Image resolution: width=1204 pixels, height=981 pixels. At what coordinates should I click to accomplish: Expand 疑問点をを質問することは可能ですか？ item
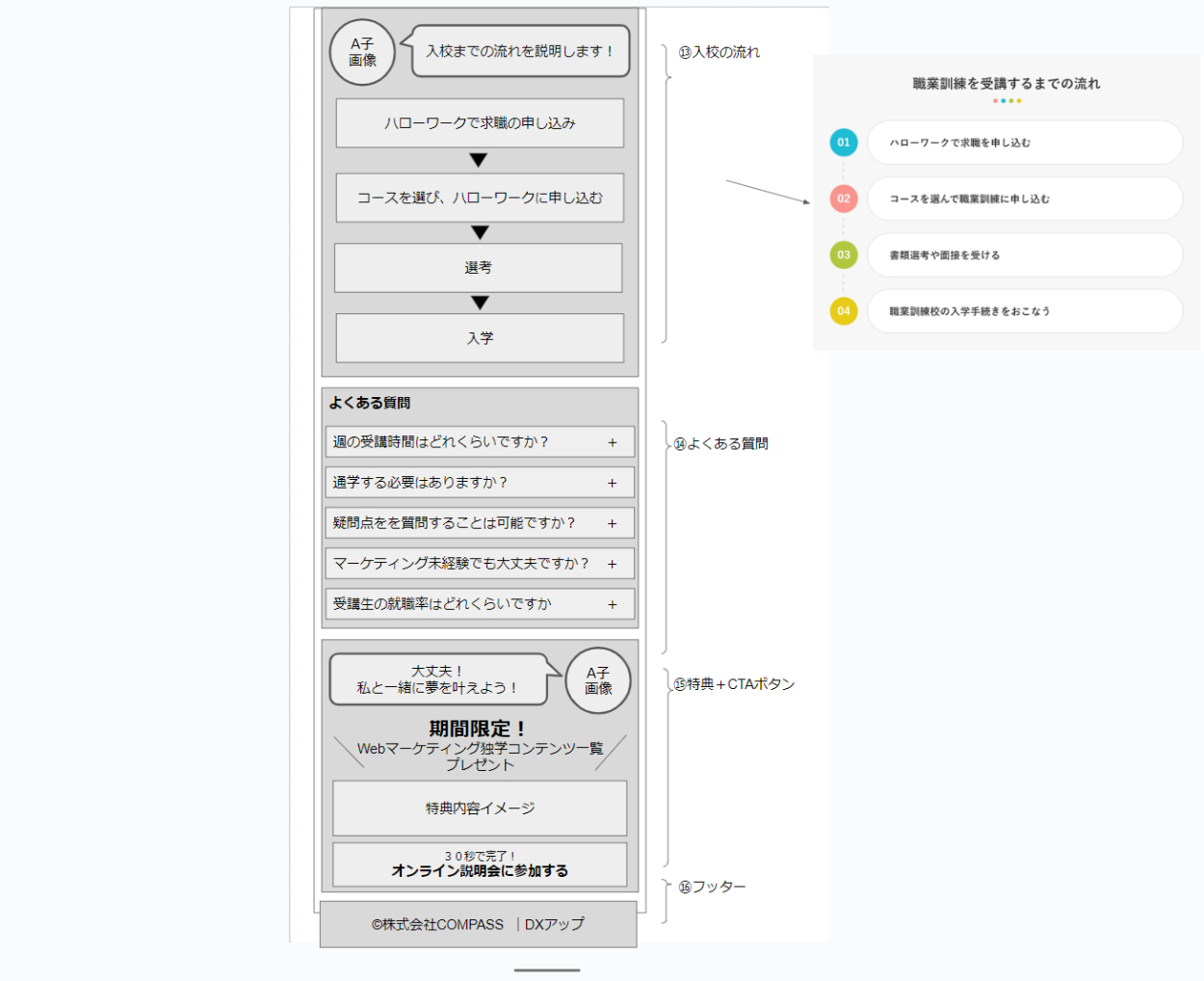pyautogui.click(x=612, y=523)
